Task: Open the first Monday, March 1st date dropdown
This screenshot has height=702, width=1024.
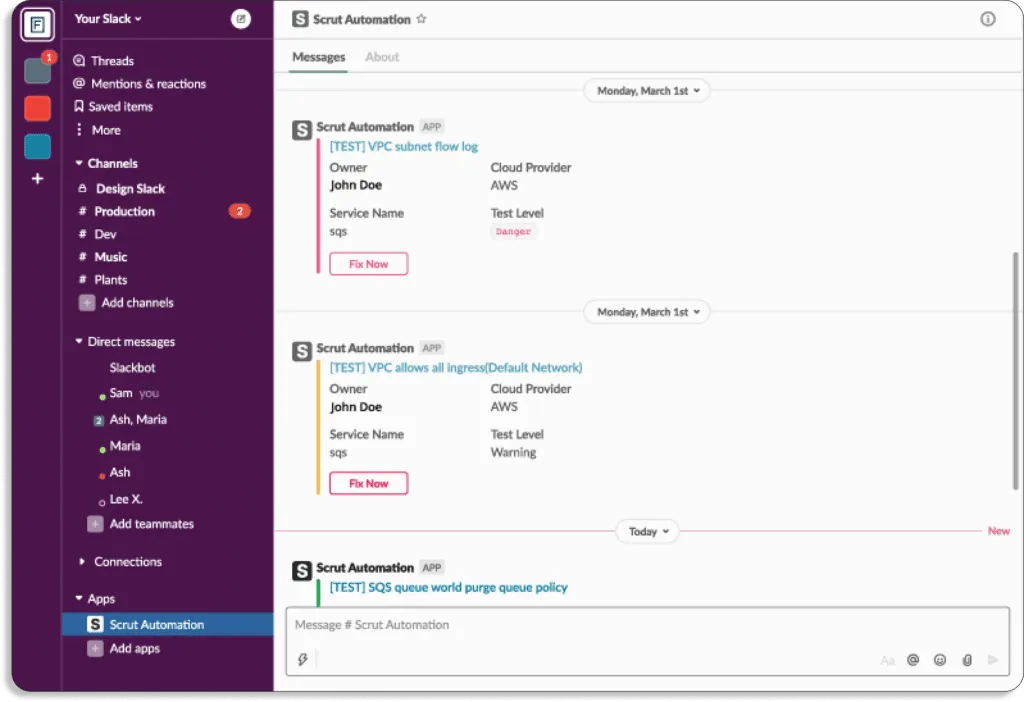Action: (x=647, y=91)
